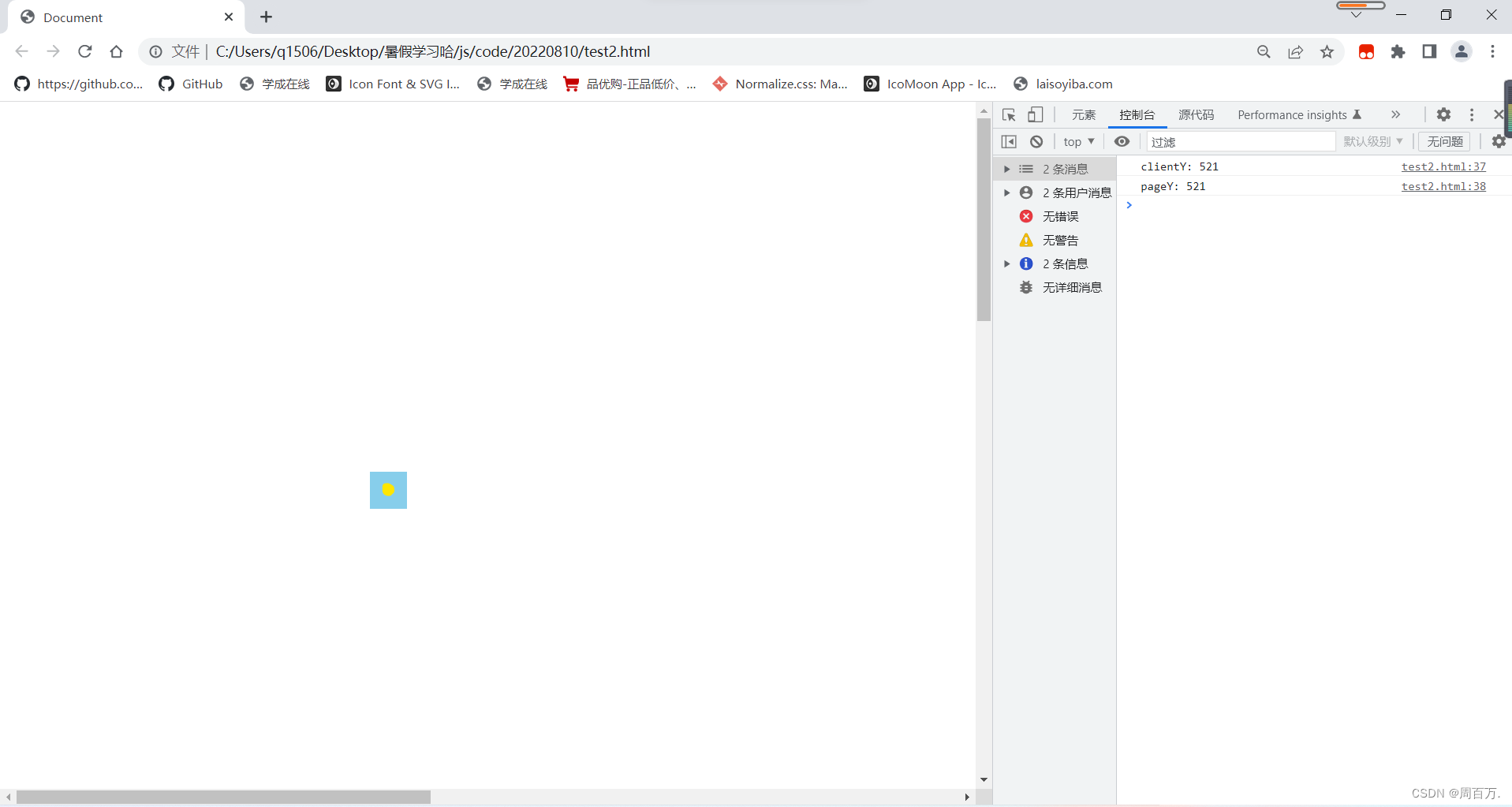The width and height of the screenshot is (1512, 807).
Task: Open the GitHub bookmark
Action: [191, 84]
